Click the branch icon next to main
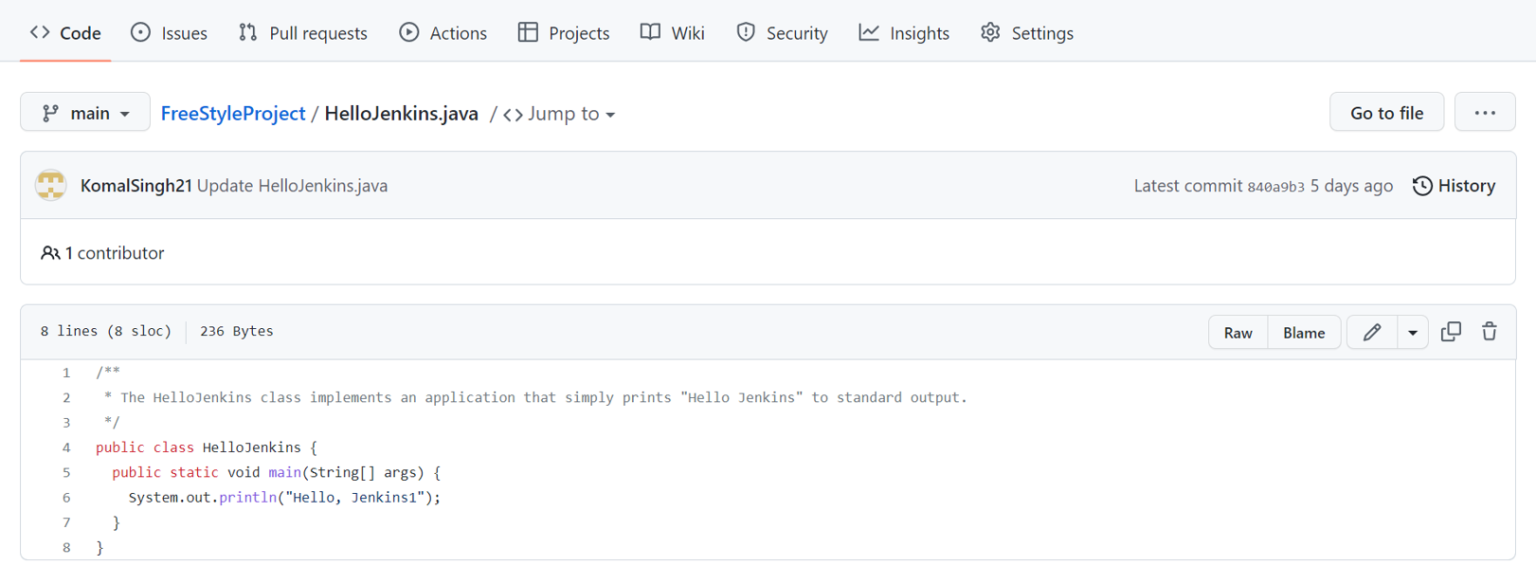This screenshot has height=584, width=1536. 51,112
